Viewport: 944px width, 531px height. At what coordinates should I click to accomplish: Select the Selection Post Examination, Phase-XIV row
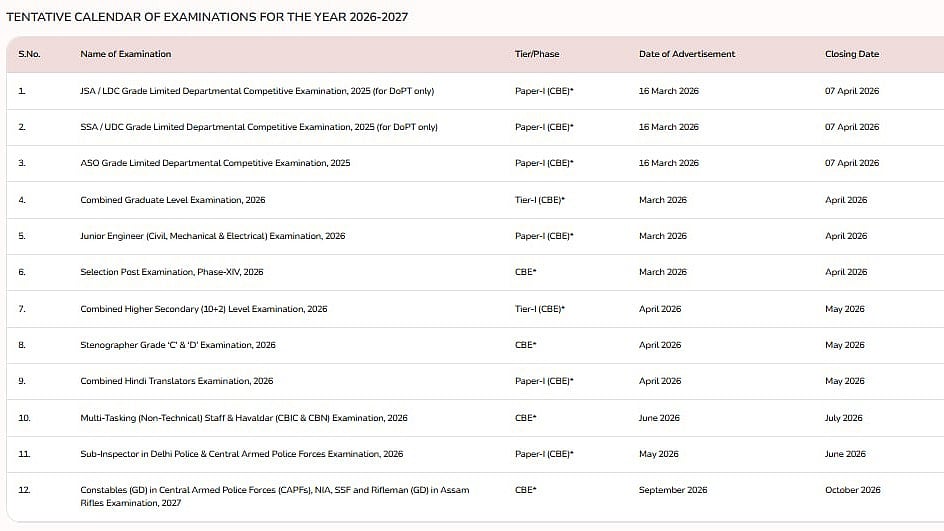pyautogui.click(x=171, y=272)
